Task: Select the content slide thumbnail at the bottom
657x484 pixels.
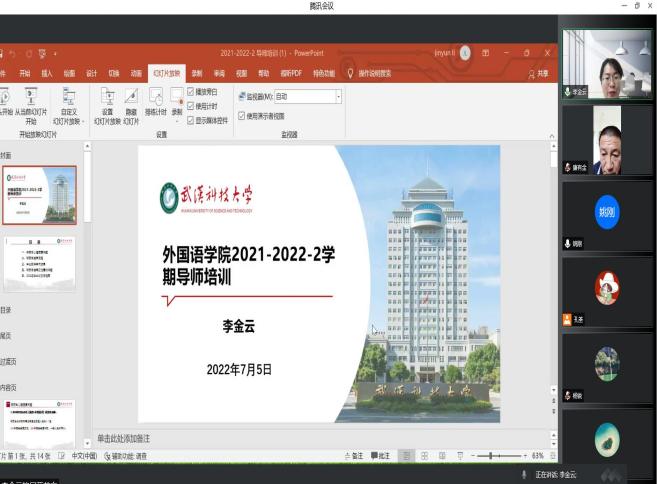Action: click(x=40, y=423)
